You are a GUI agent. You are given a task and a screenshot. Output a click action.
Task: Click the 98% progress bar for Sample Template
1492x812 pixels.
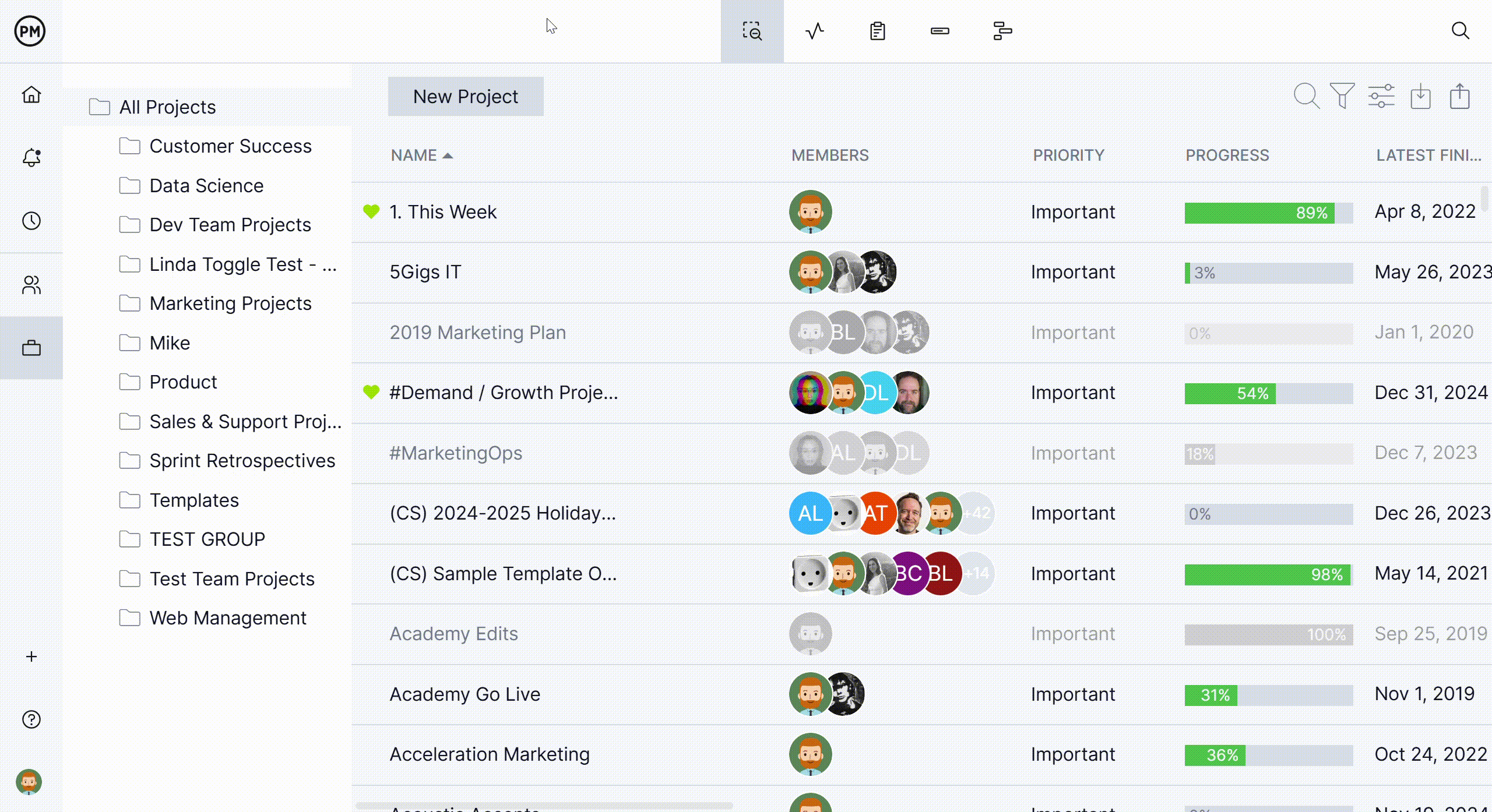(x=1269, y=574)
